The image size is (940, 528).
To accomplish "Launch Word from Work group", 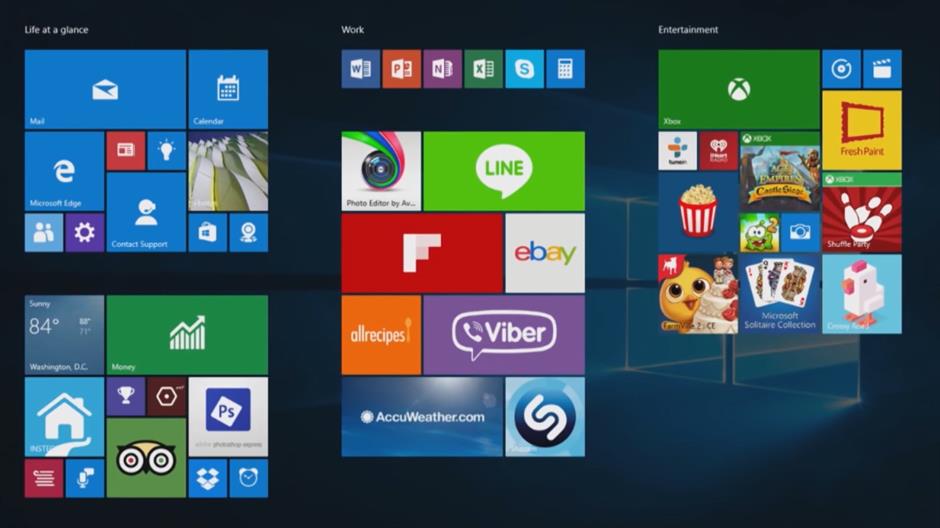I will coord(361,69).
